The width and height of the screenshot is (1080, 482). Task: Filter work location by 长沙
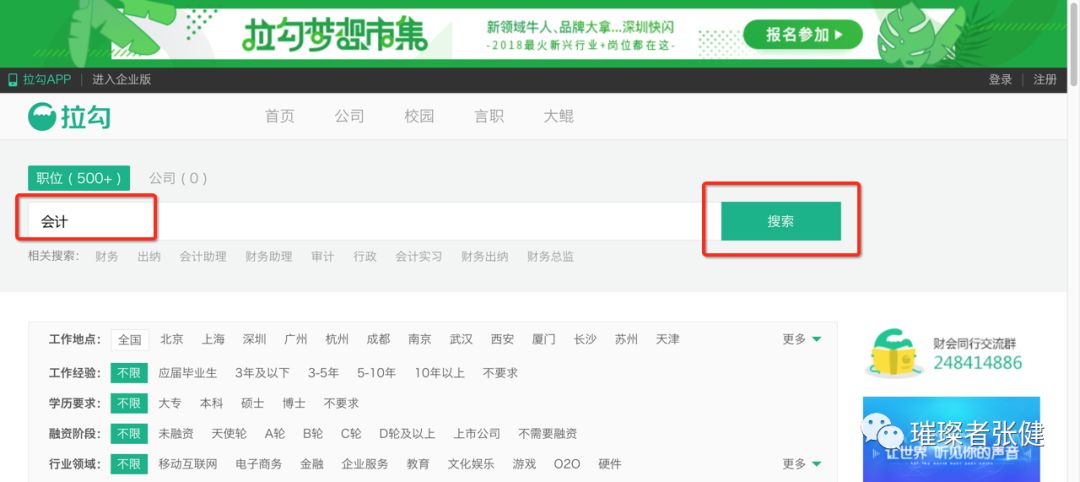585,339
